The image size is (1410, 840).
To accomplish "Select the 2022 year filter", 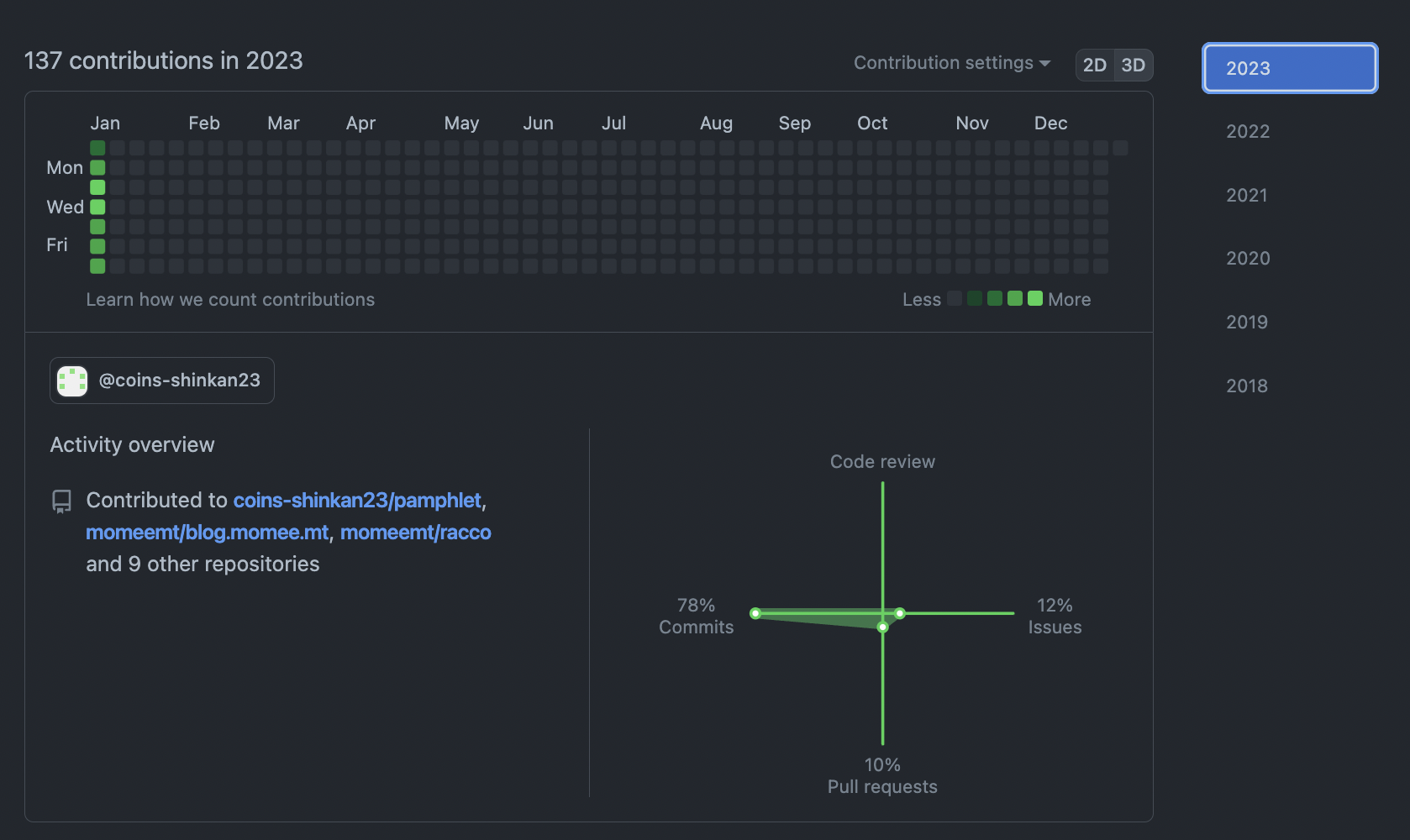I will pos(1248,132).
